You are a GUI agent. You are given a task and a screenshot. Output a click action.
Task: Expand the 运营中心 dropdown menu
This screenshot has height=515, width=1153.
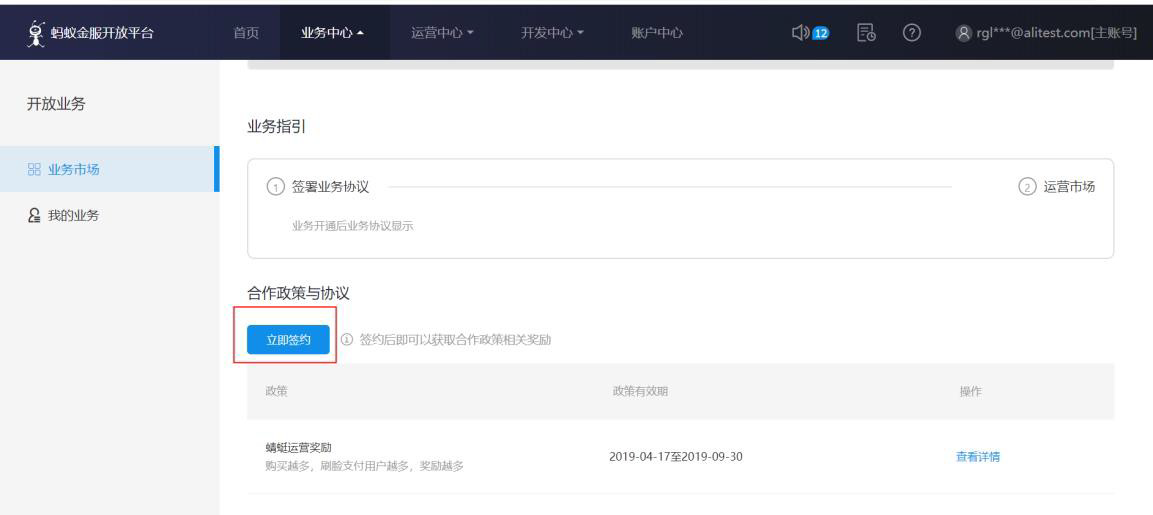point(442,33)
